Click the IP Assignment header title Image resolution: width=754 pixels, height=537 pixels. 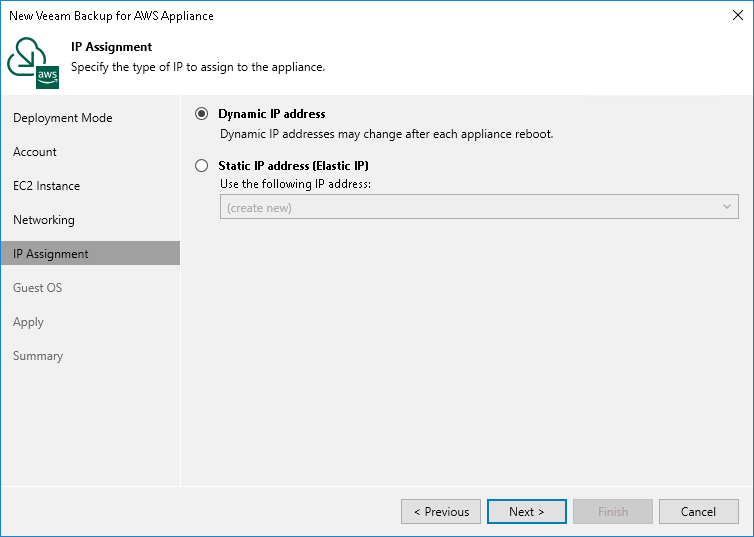[112, 47]
